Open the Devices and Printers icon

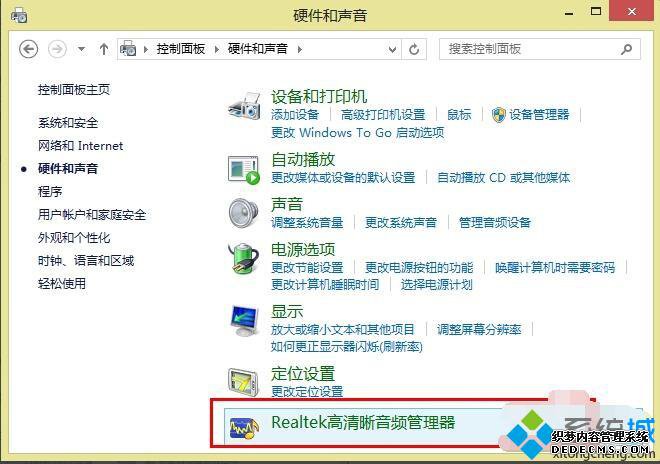(244, 105)
